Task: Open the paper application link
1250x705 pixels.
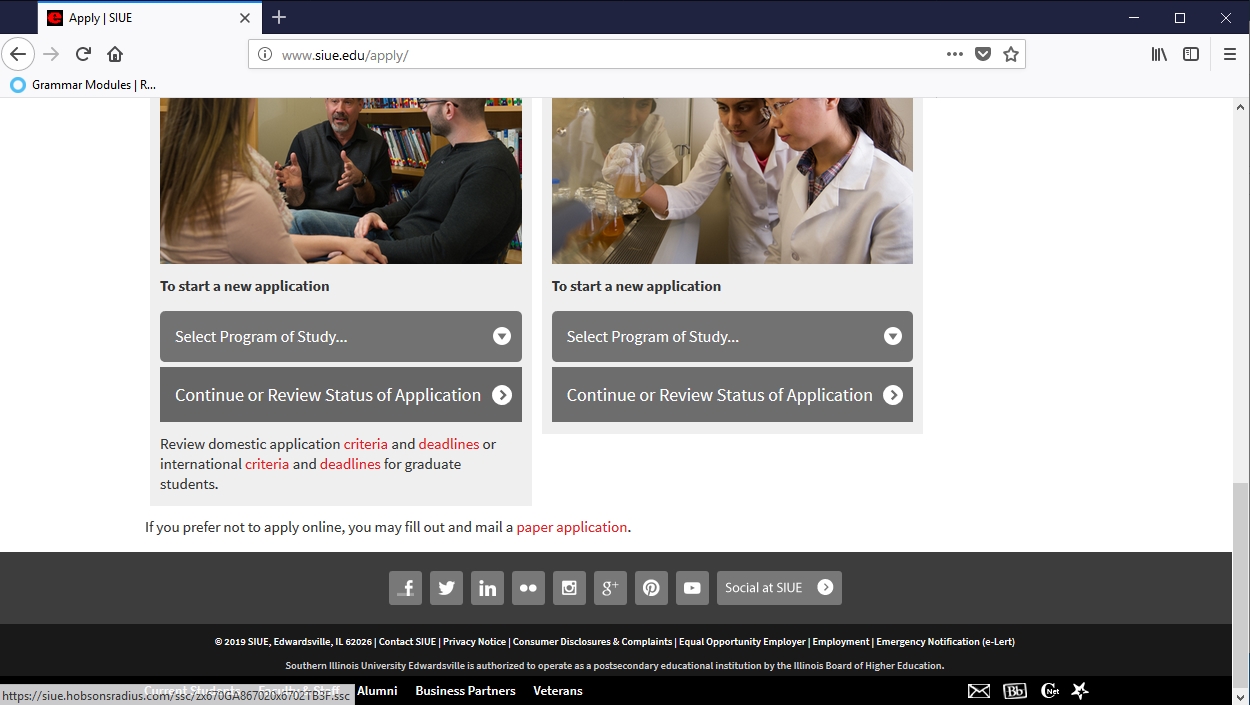Action: (572, 527)
